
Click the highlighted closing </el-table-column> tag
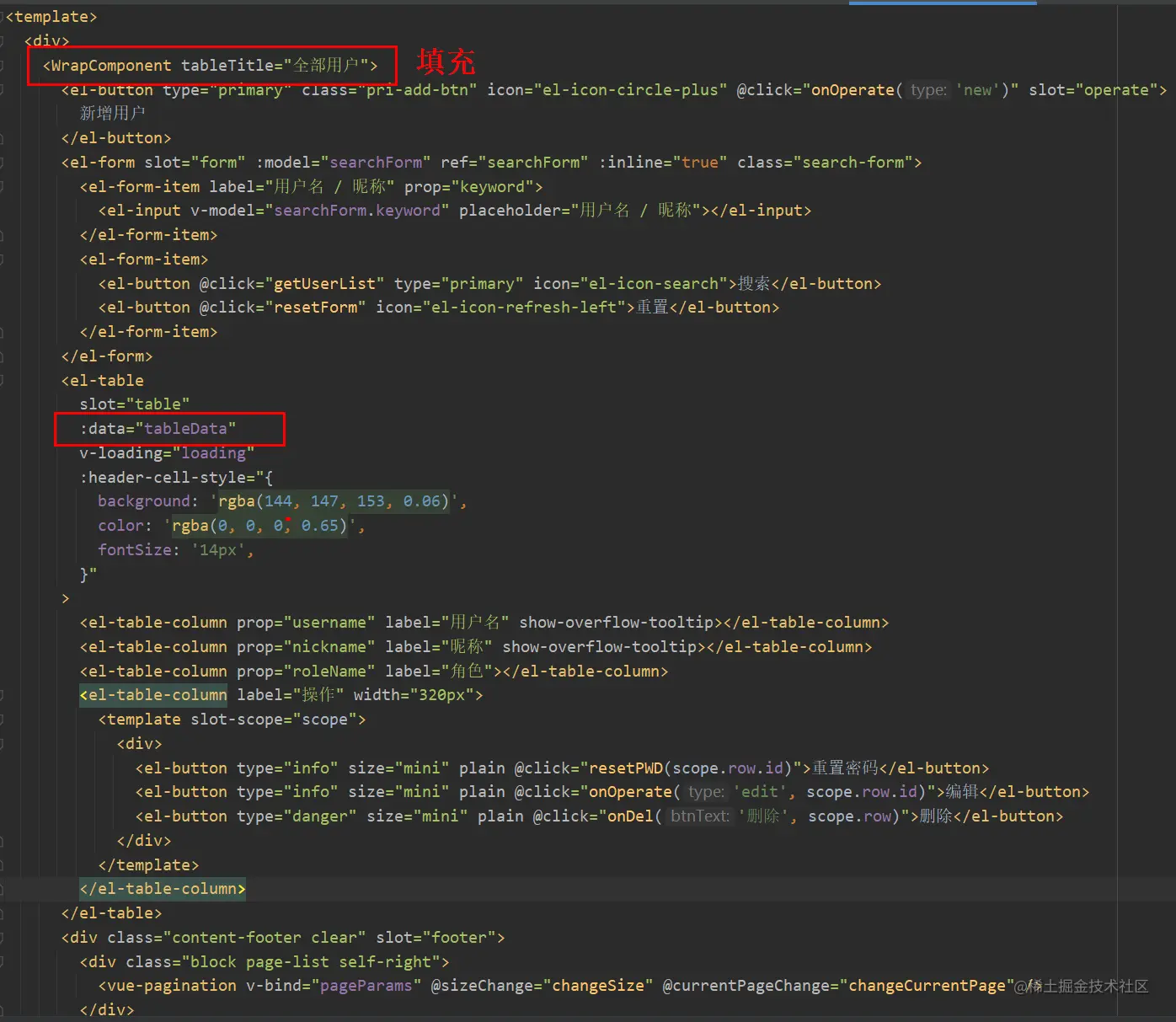click(163, 889)
